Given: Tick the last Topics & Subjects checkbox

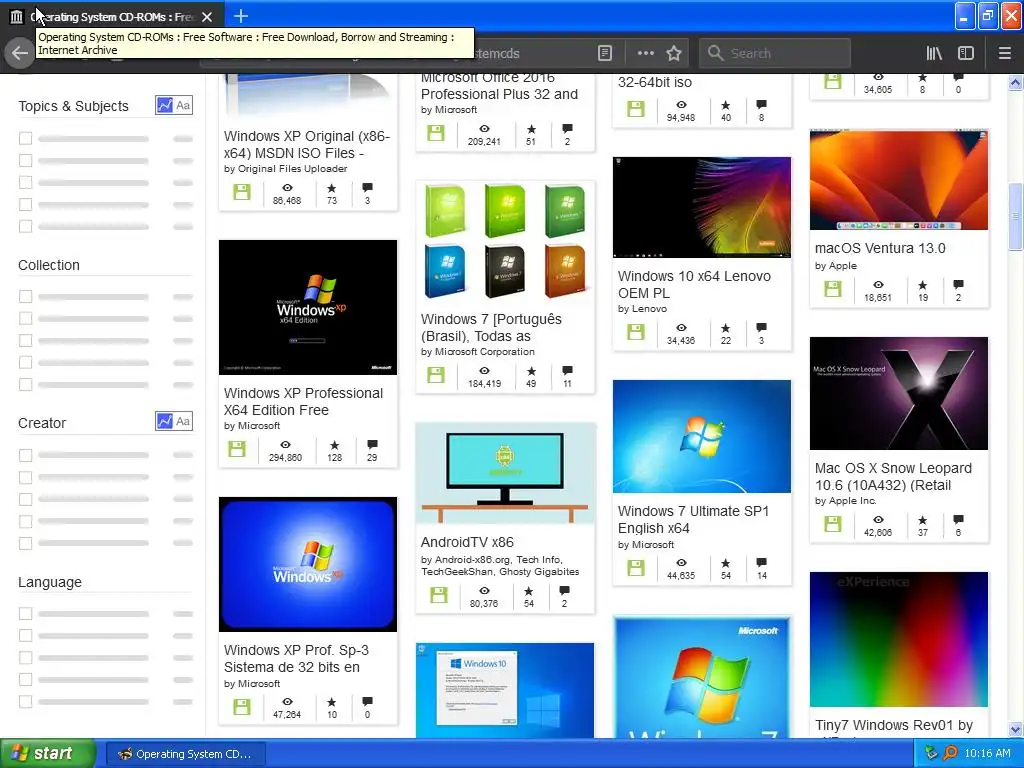Looking at the screenshot, I should [x=25, y=226].
